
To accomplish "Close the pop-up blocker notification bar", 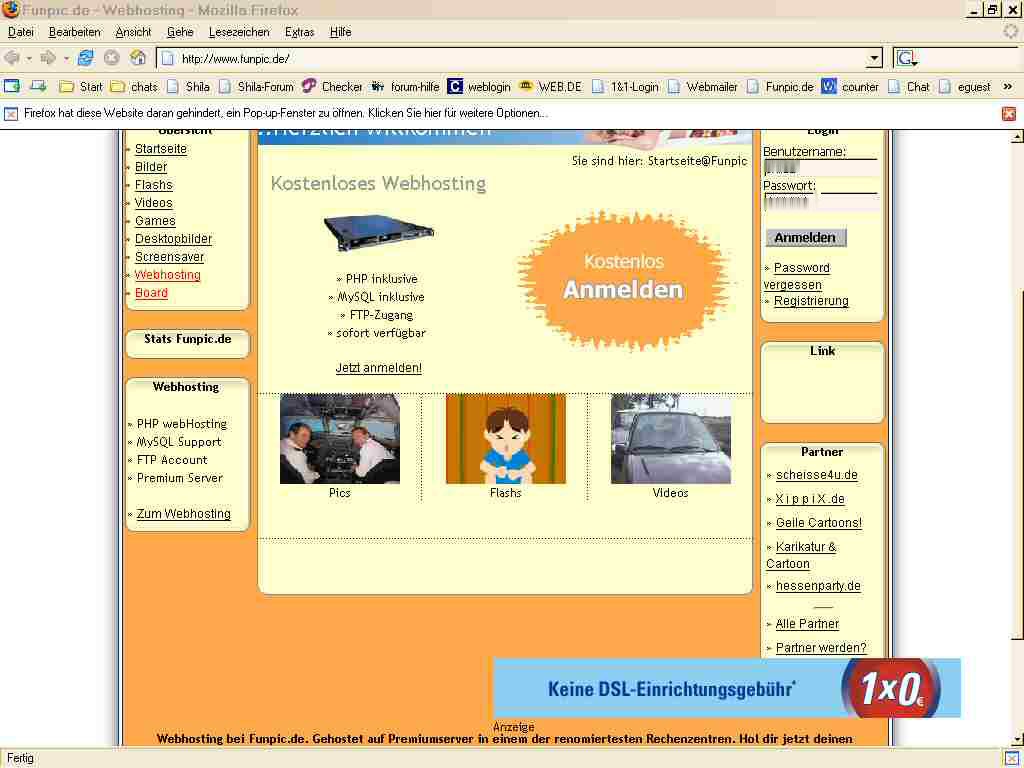I will click(1009, 113).
